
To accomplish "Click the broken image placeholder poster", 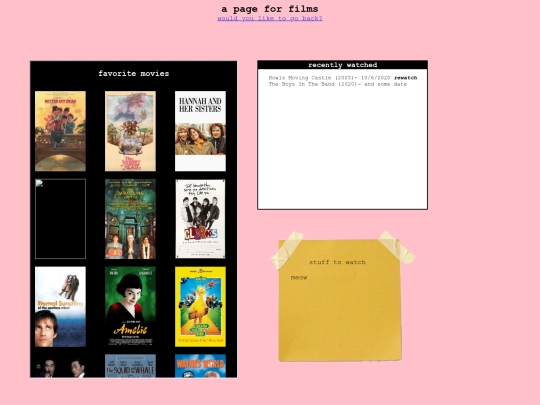I will (60, 219).
